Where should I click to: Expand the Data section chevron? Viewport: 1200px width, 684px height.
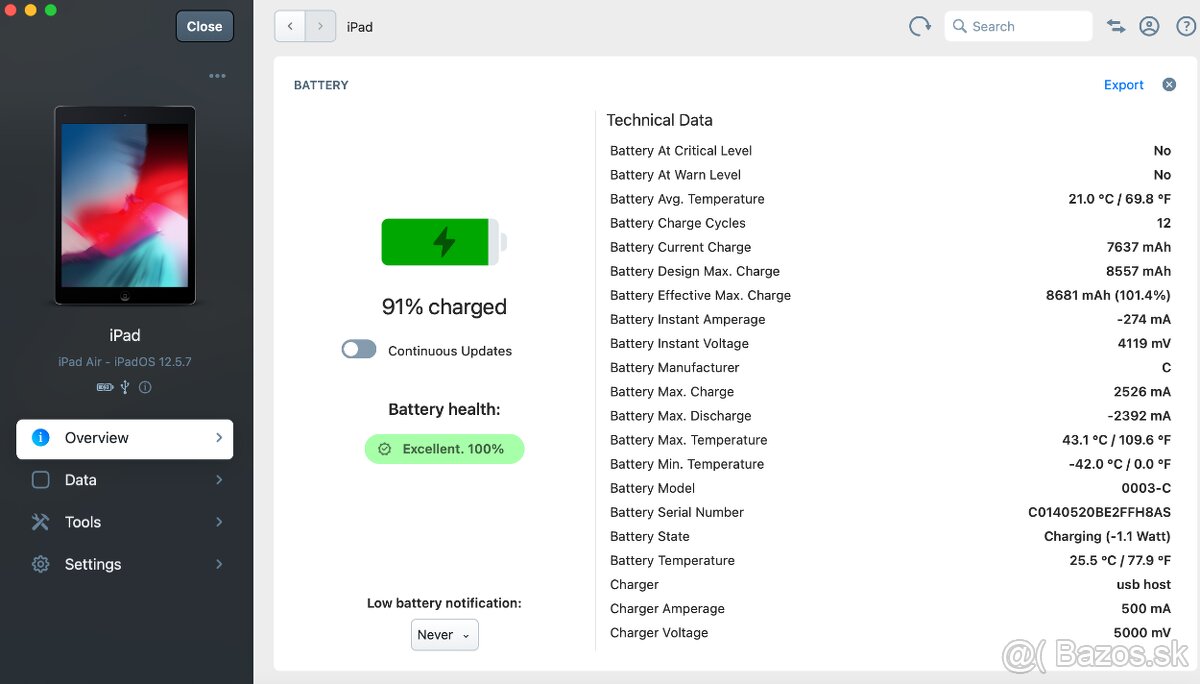[x=219, y=480]
